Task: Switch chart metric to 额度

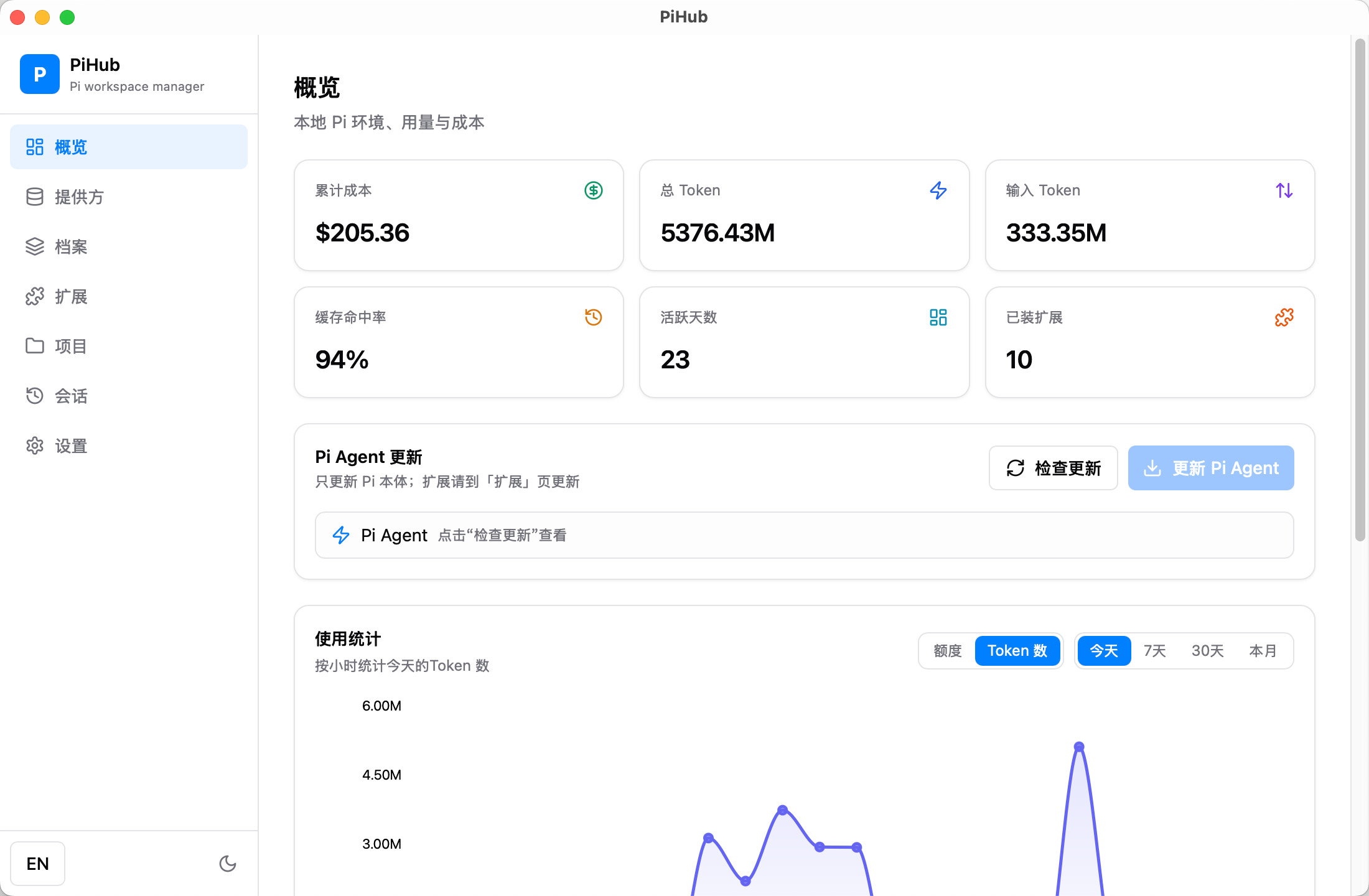Action: pyautogui.click(x=948, y=651)
